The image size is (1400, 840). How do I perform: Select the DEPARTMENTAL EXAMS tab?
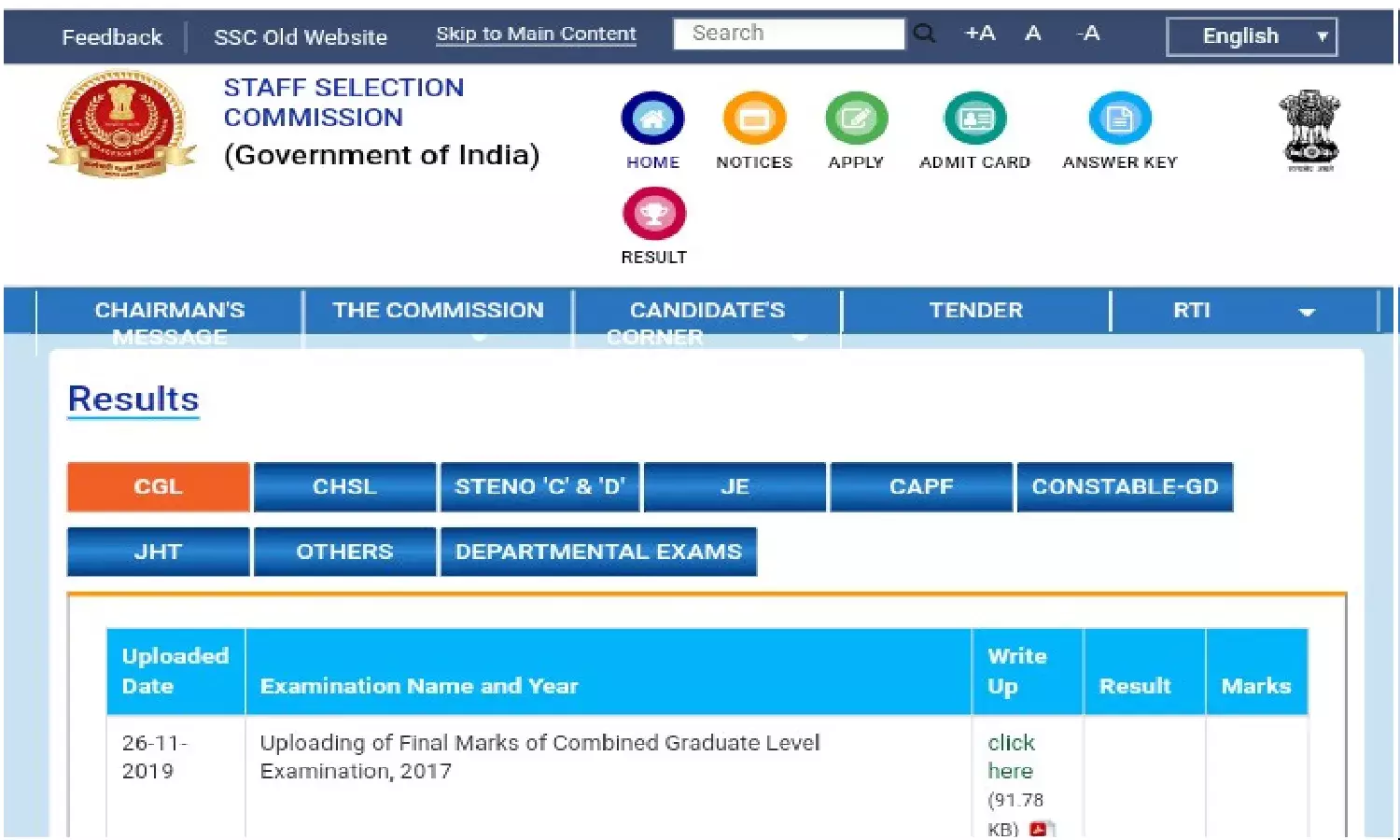click(598, 552)
